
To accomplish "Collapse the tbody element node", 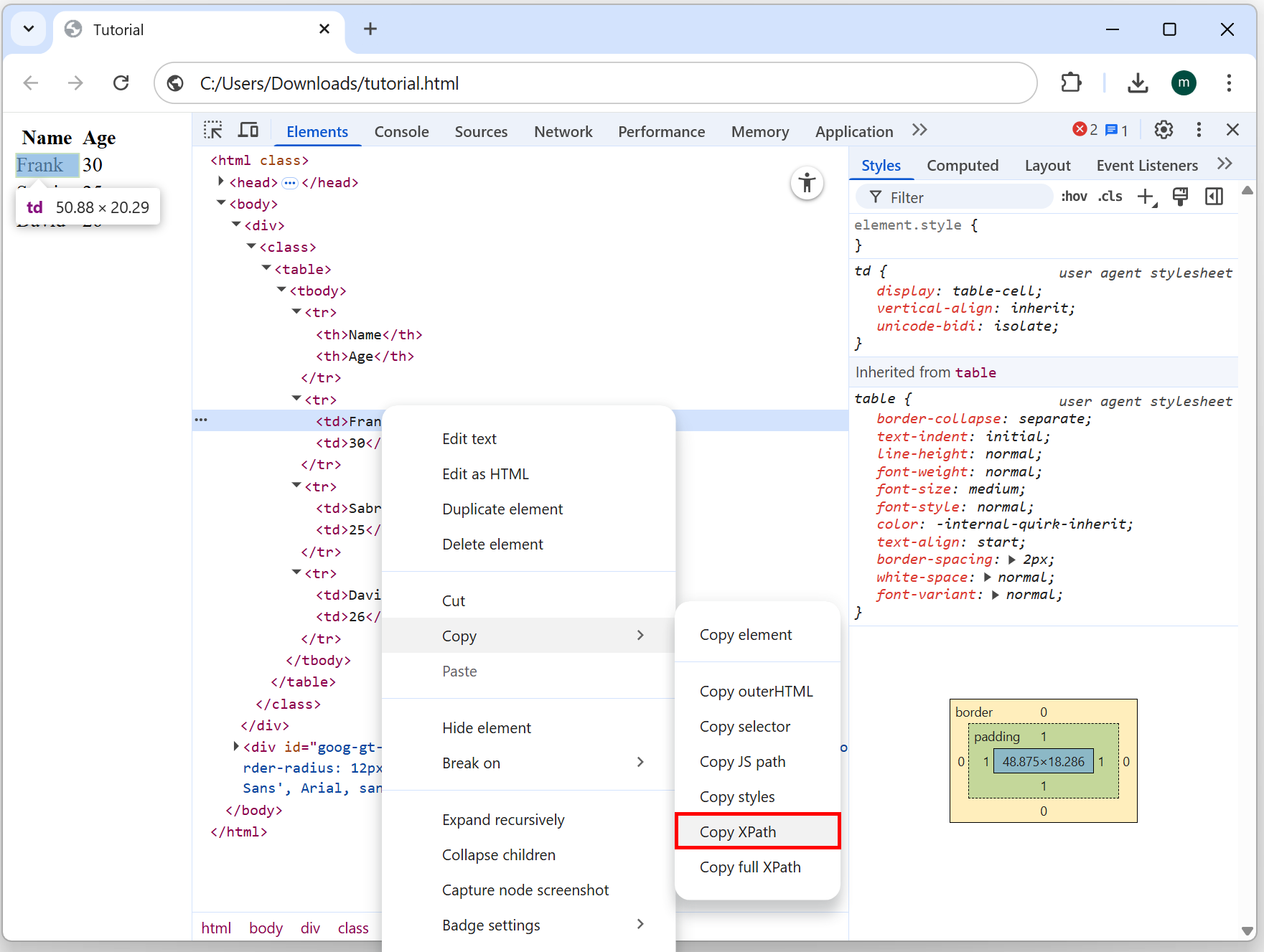I will click(x=281, y=291).
